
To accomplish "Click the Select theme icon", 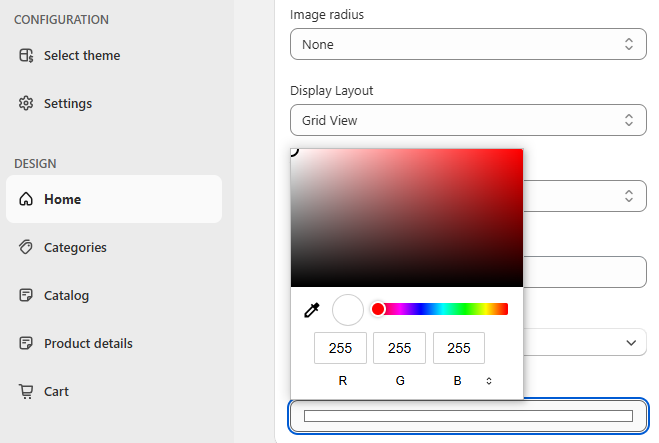I will [x=26, y=55].
